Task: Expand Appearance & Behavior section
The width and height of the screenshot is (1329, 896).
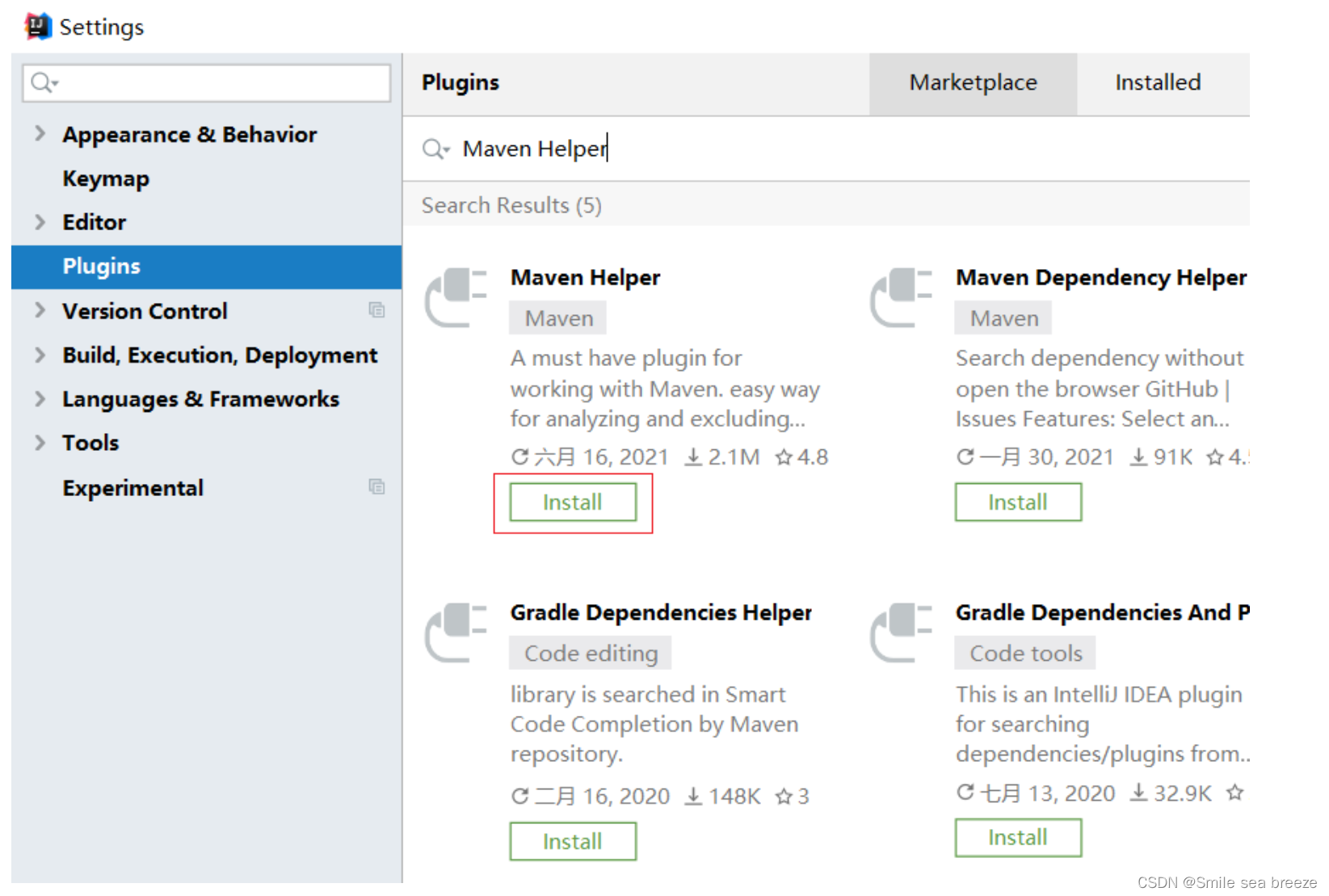Action: (40, 133)
